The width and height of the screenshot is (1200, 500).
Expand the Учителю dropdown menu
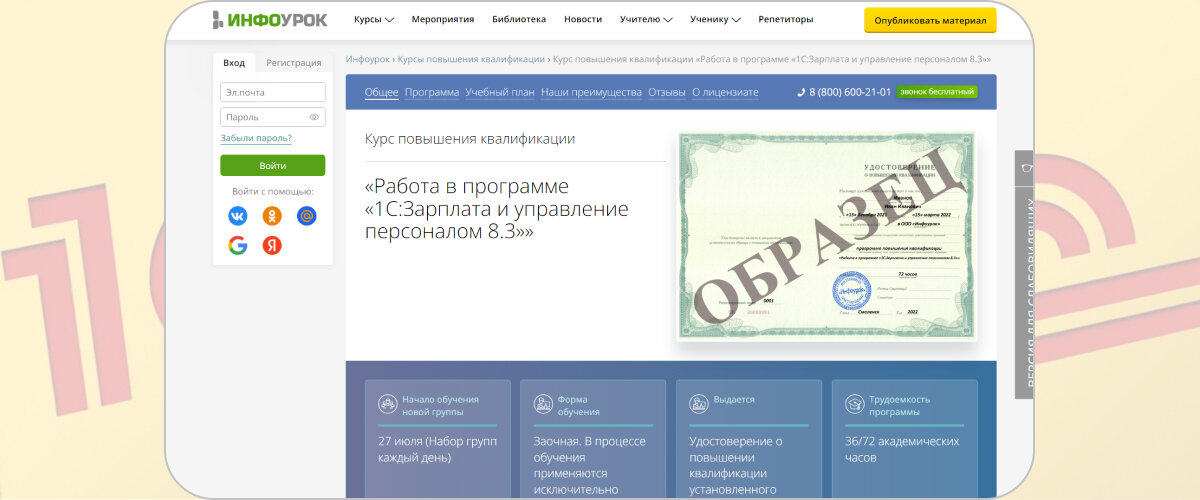coord(646,19)
